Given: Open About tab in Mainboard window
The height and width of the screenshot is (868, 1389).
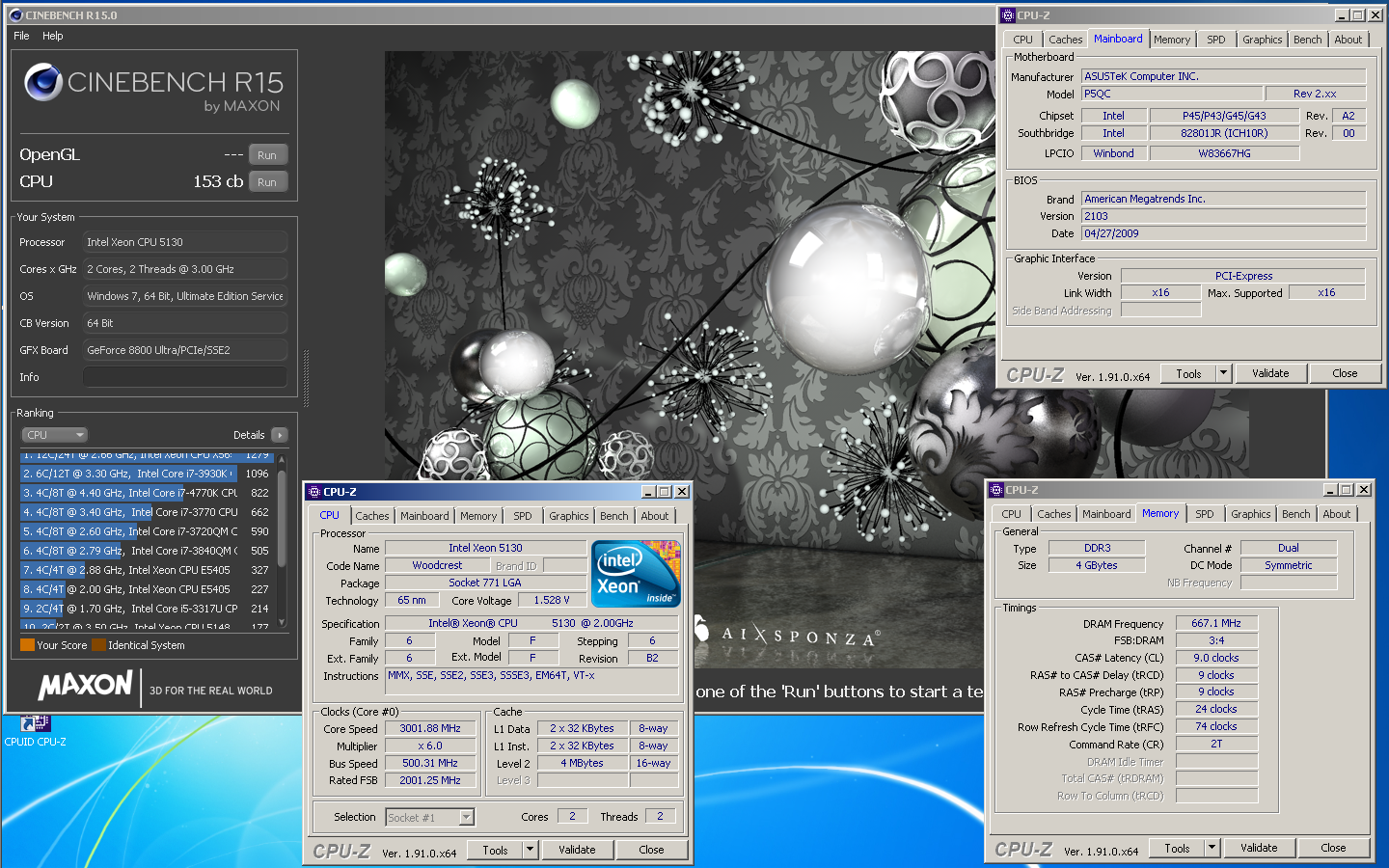Looking at the screenshot, I should pos(1348,40).
